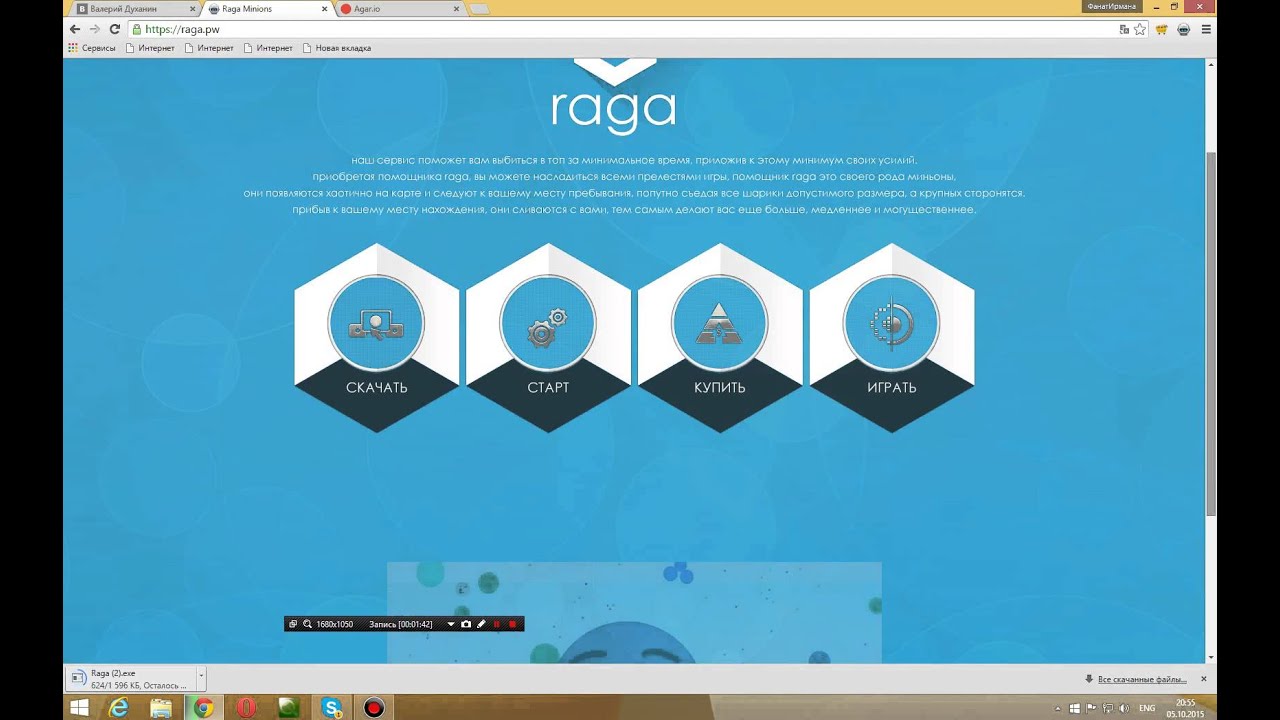
Task: Open the Chrome hamburger menu
Action: (1206, 29)
